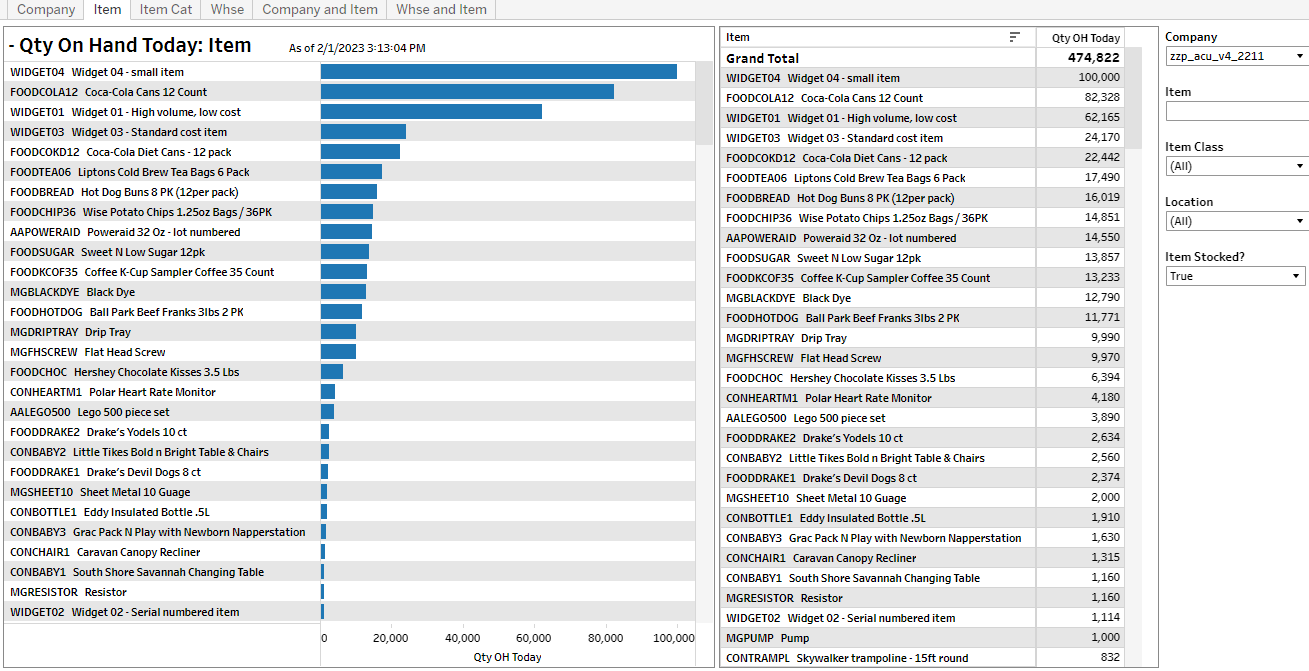Switch to the Whse and Item tab
The height and width of the screenshot is (671, 1309).
pyautogui.click(x=441, y=9)
